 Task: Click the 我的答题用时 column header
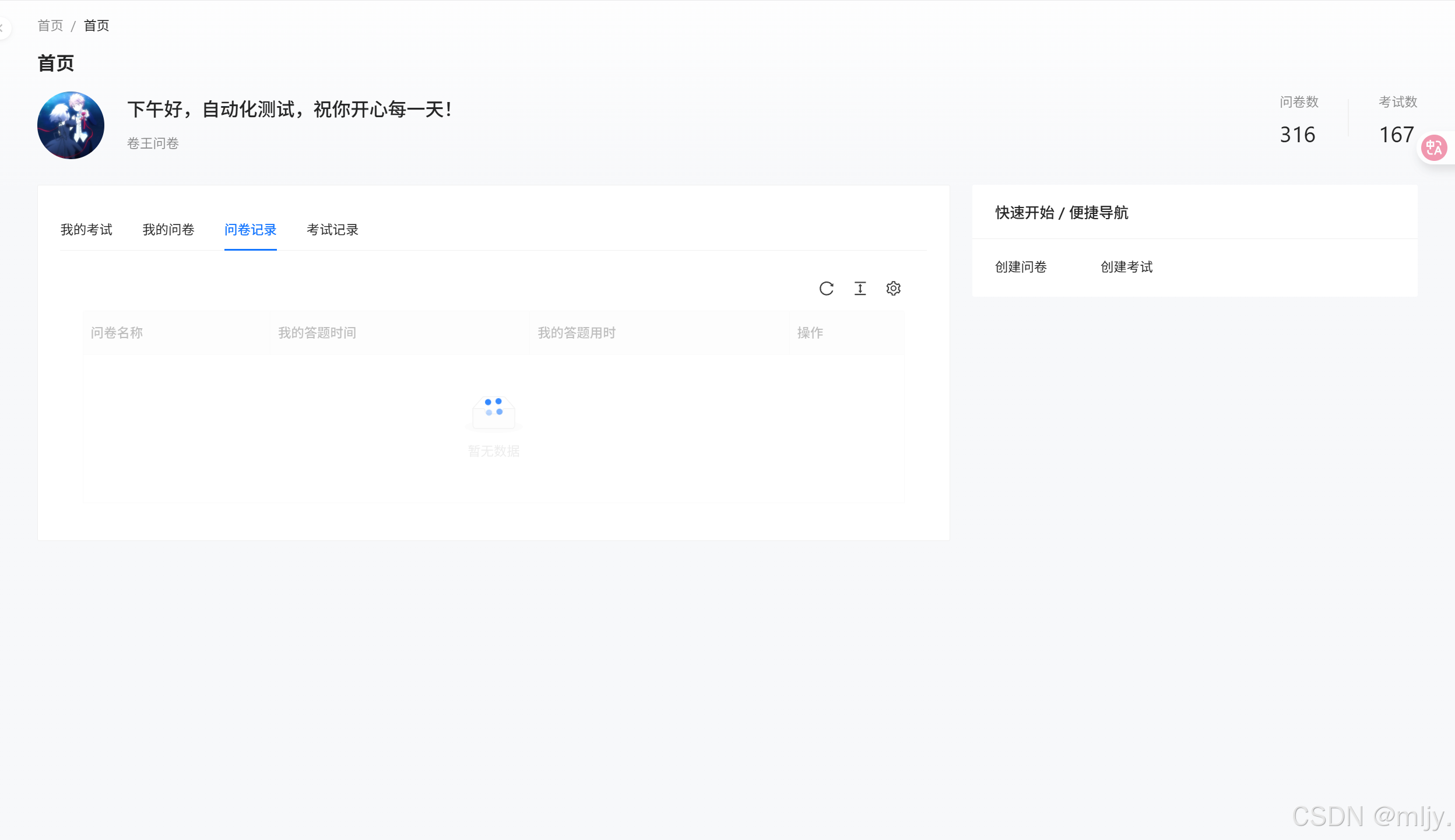click(576, 333)
